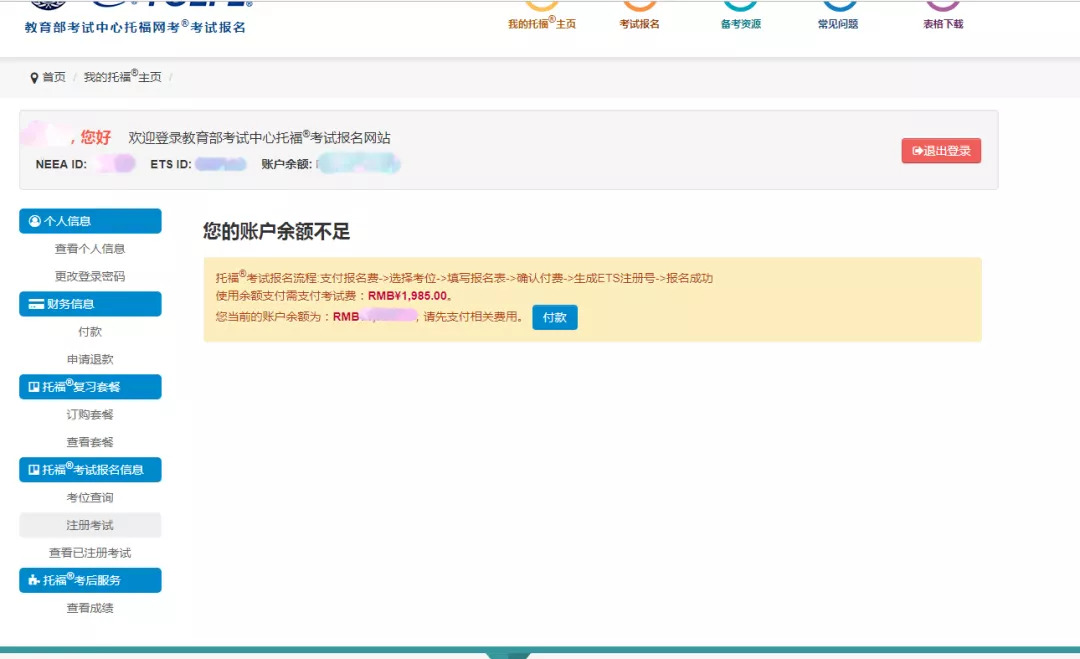Click the 托福复习套餐 book icon
The image size is (1080, 659).
click(x=33, y=387)
